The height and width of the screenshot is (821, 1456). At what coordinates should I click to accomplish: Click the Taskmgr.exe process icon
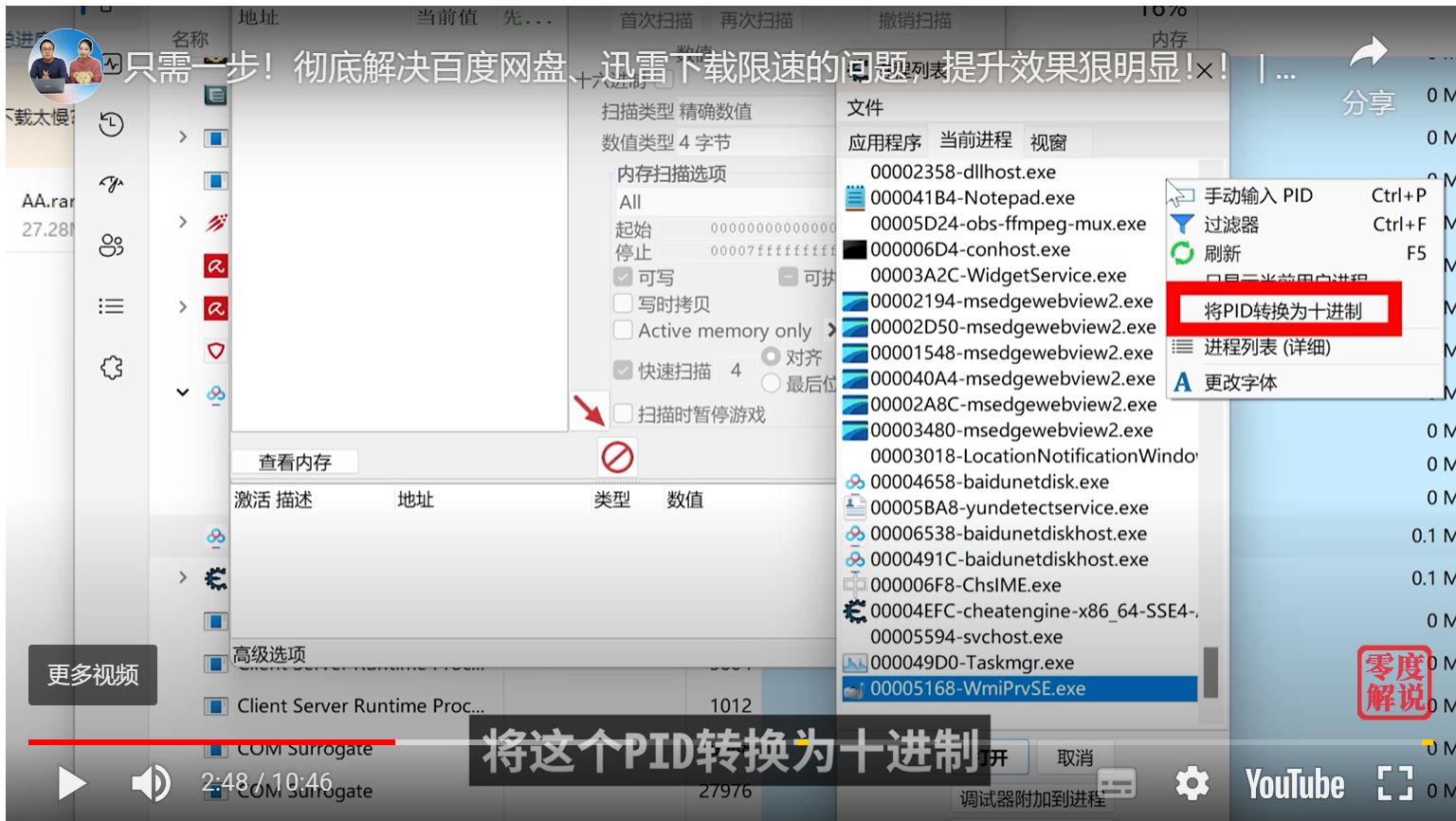tap(855, 663)
